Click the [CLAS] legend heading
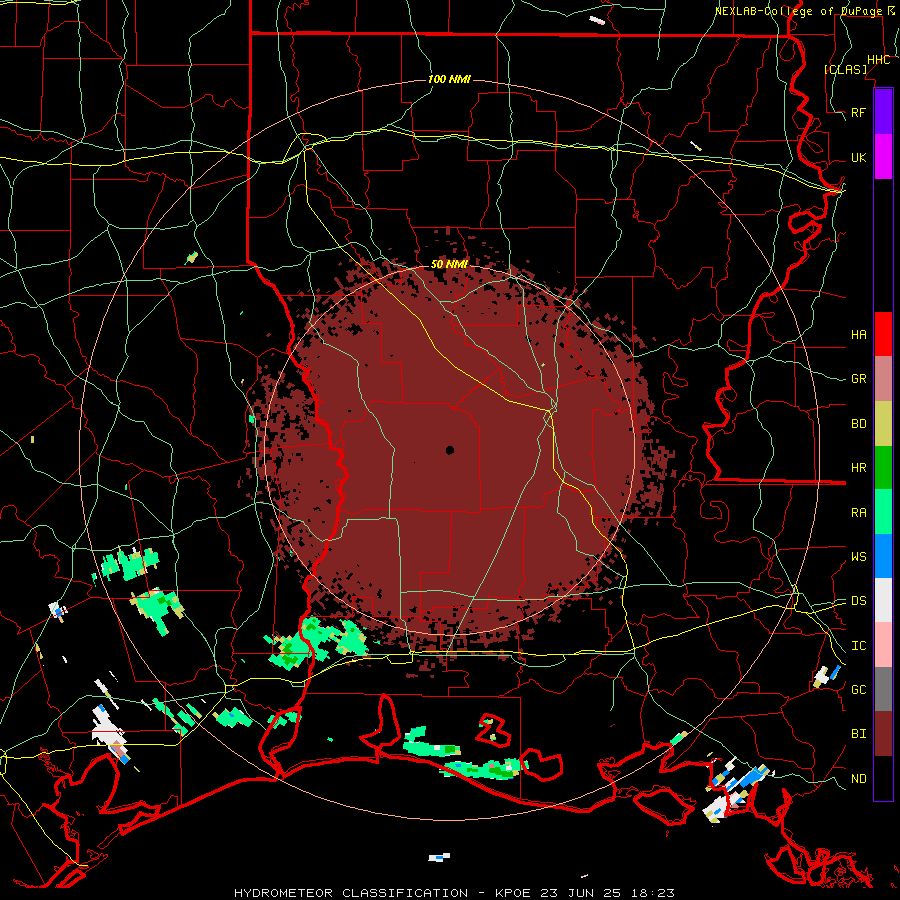900x900 pixels. tap(845, 69)
